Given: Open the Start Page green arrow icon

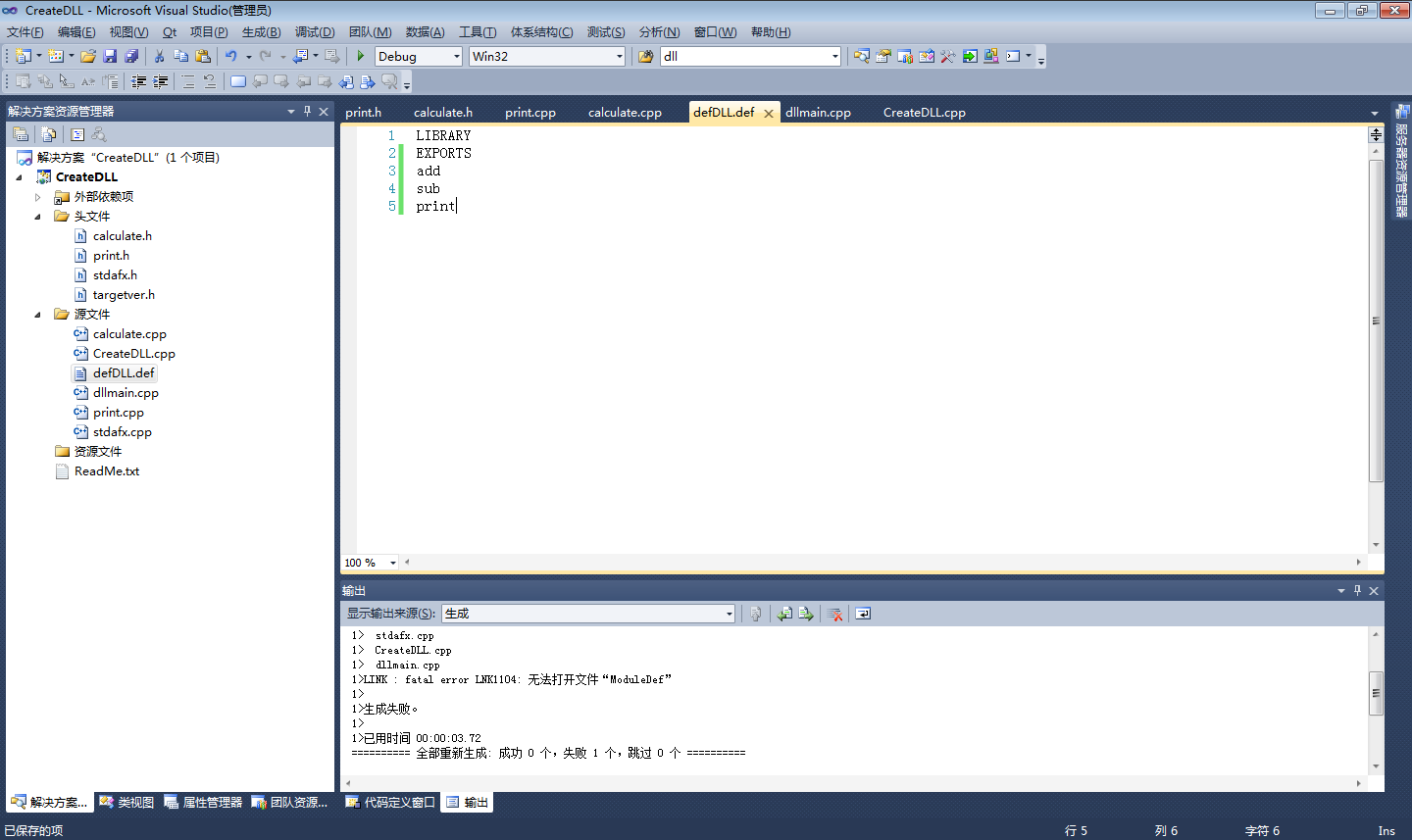Looking at the screenshot, I should tap(970, 56).
